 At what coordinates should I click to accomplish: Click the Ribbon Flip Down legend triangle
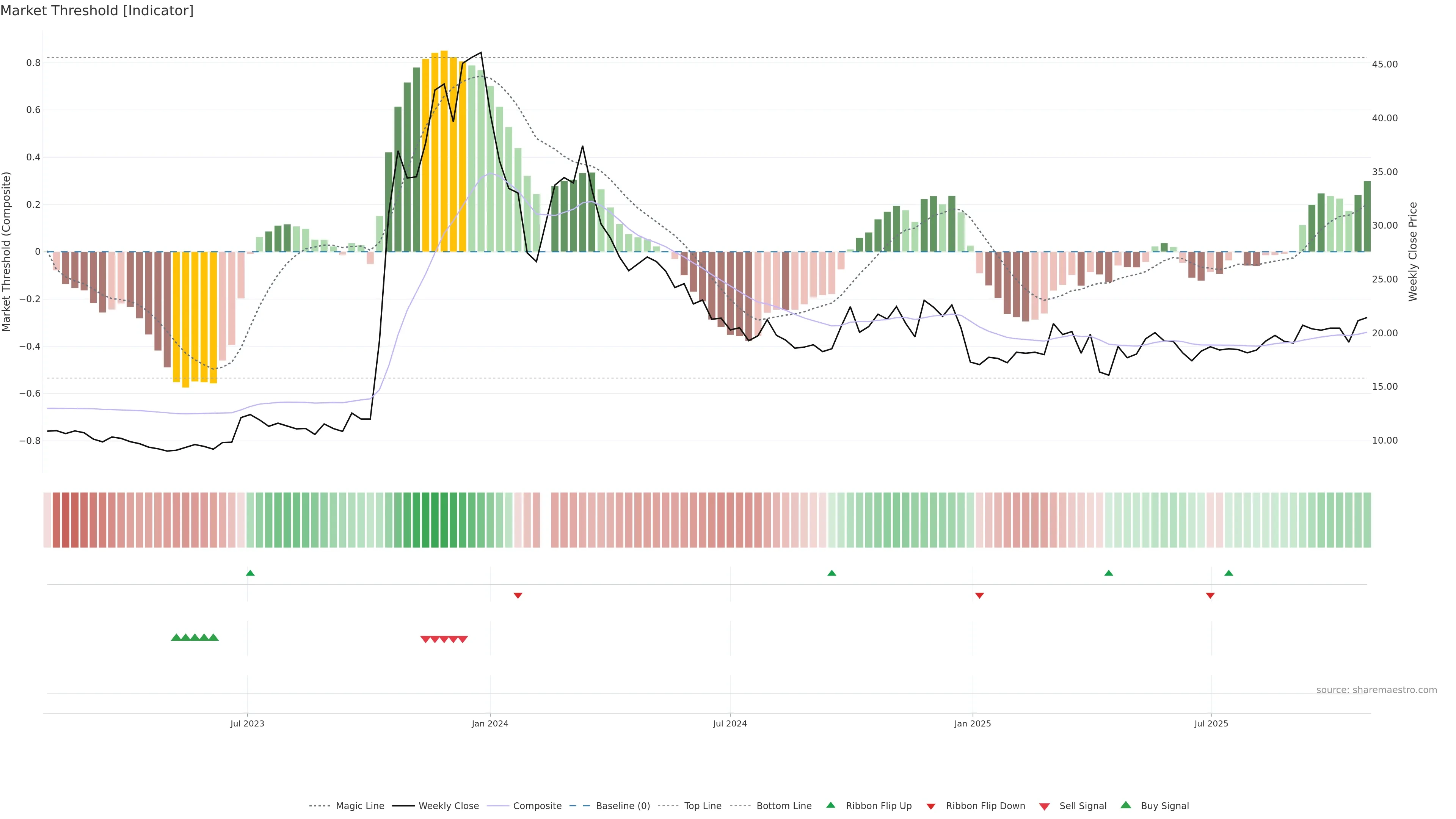click(x=931, y=806)
